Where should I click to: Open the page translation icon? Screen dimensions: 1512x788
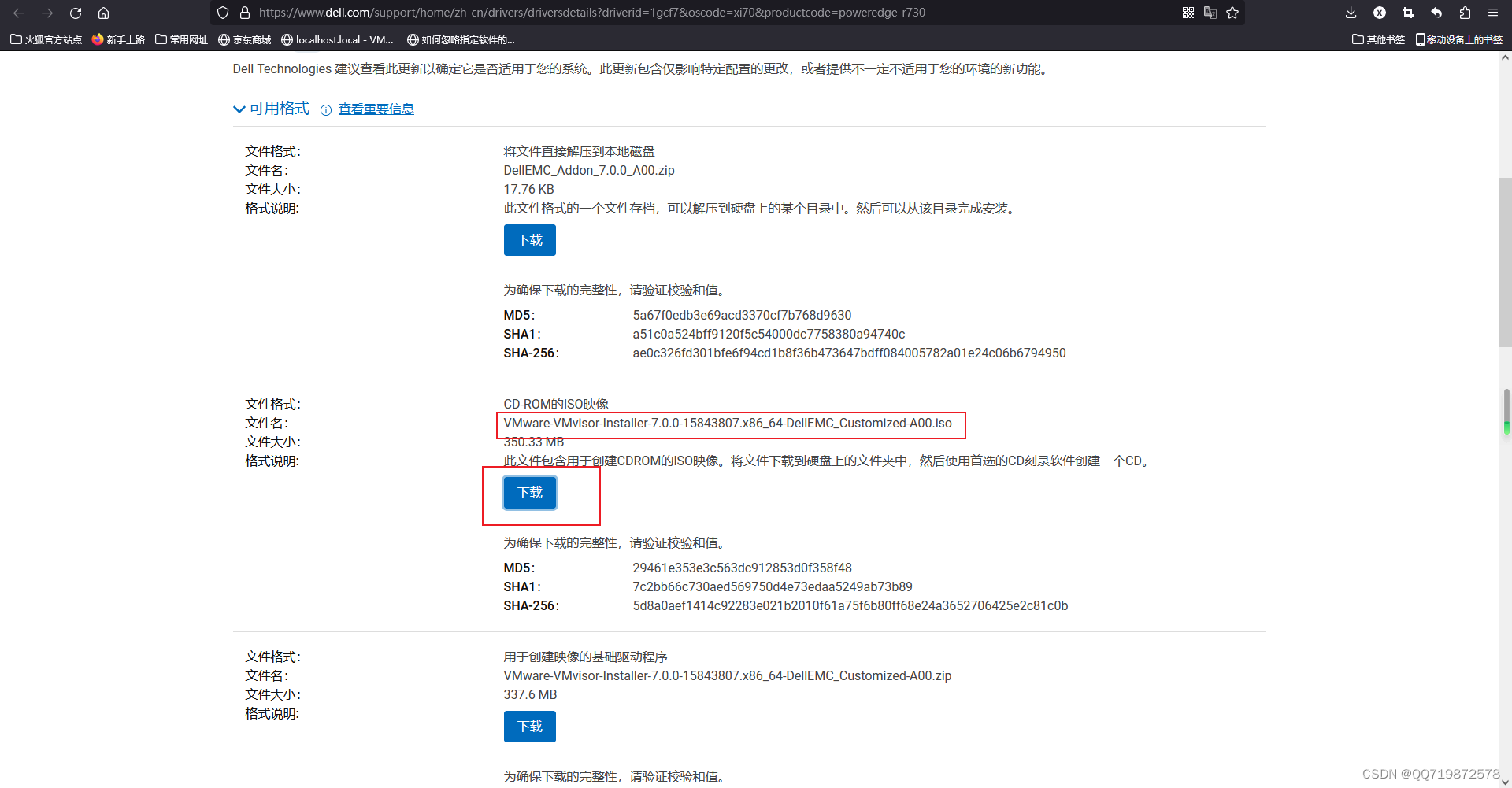click(x=1210, y=13)
